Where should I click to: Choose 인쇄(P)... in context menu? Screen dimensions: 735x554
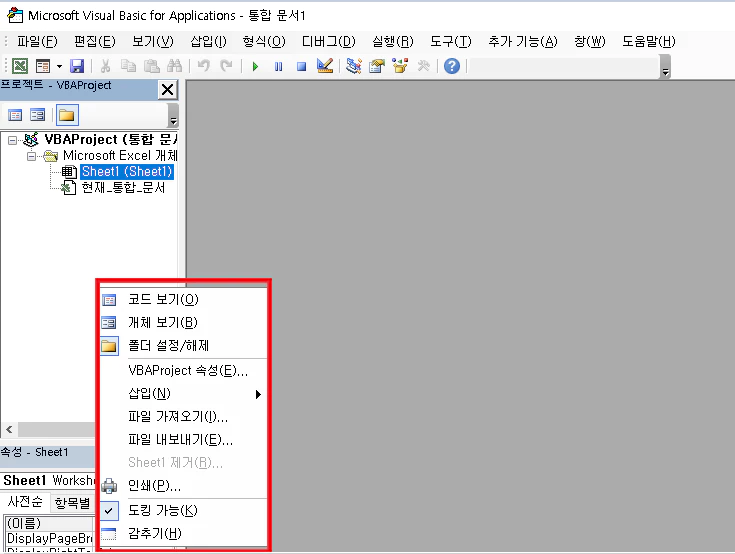pos(183,486)
